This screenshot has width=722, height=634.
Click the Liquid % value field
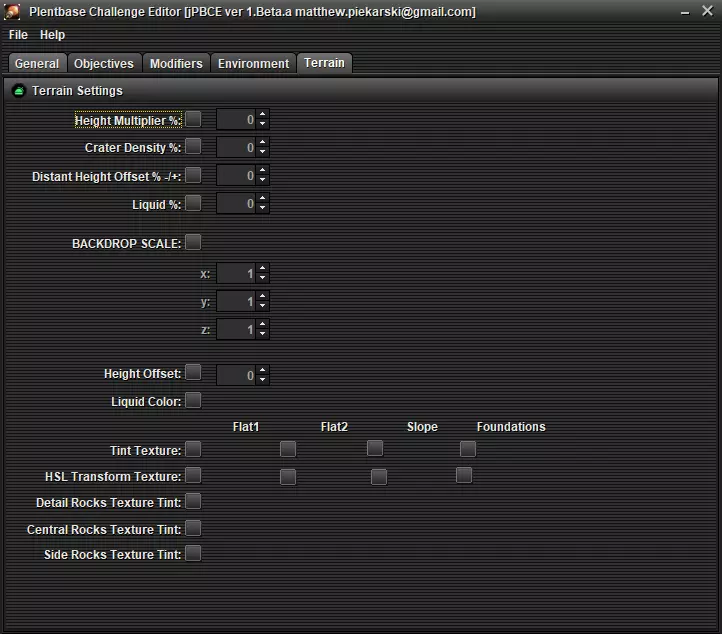[x=237, y=204]
